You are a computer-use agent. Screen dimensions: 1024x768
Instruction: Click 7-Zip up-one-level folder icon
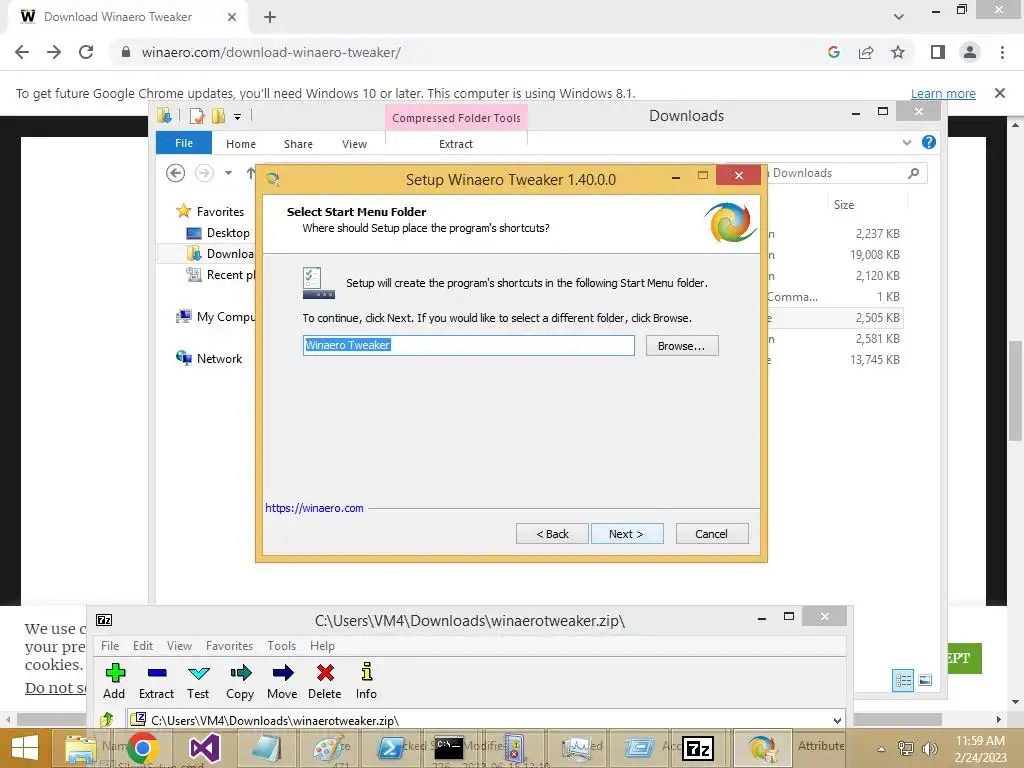(107, 720)
